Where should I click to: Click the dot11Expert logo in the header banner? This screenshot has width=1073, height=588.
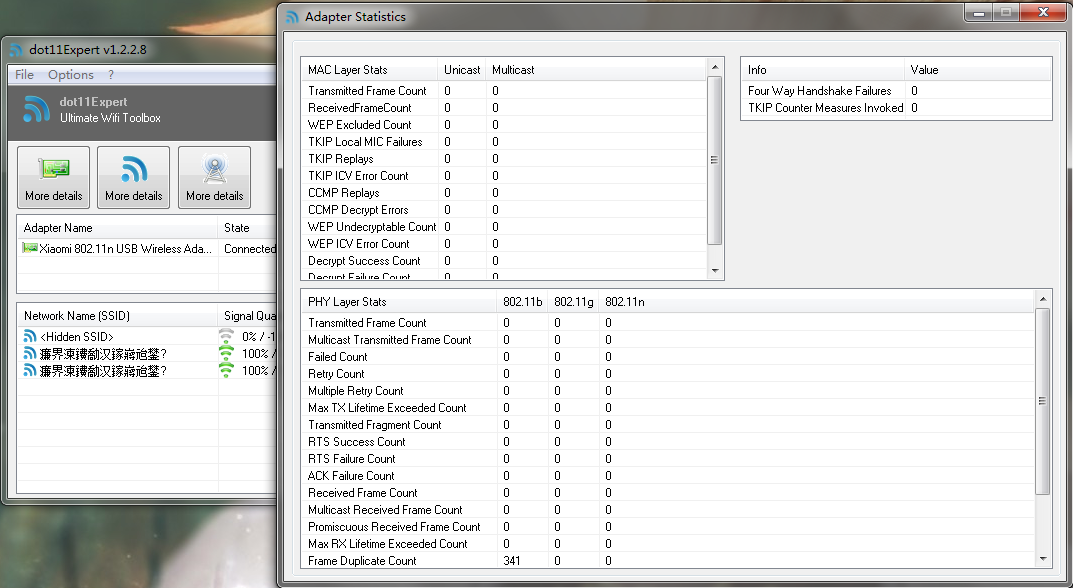(x=36, y=109)
